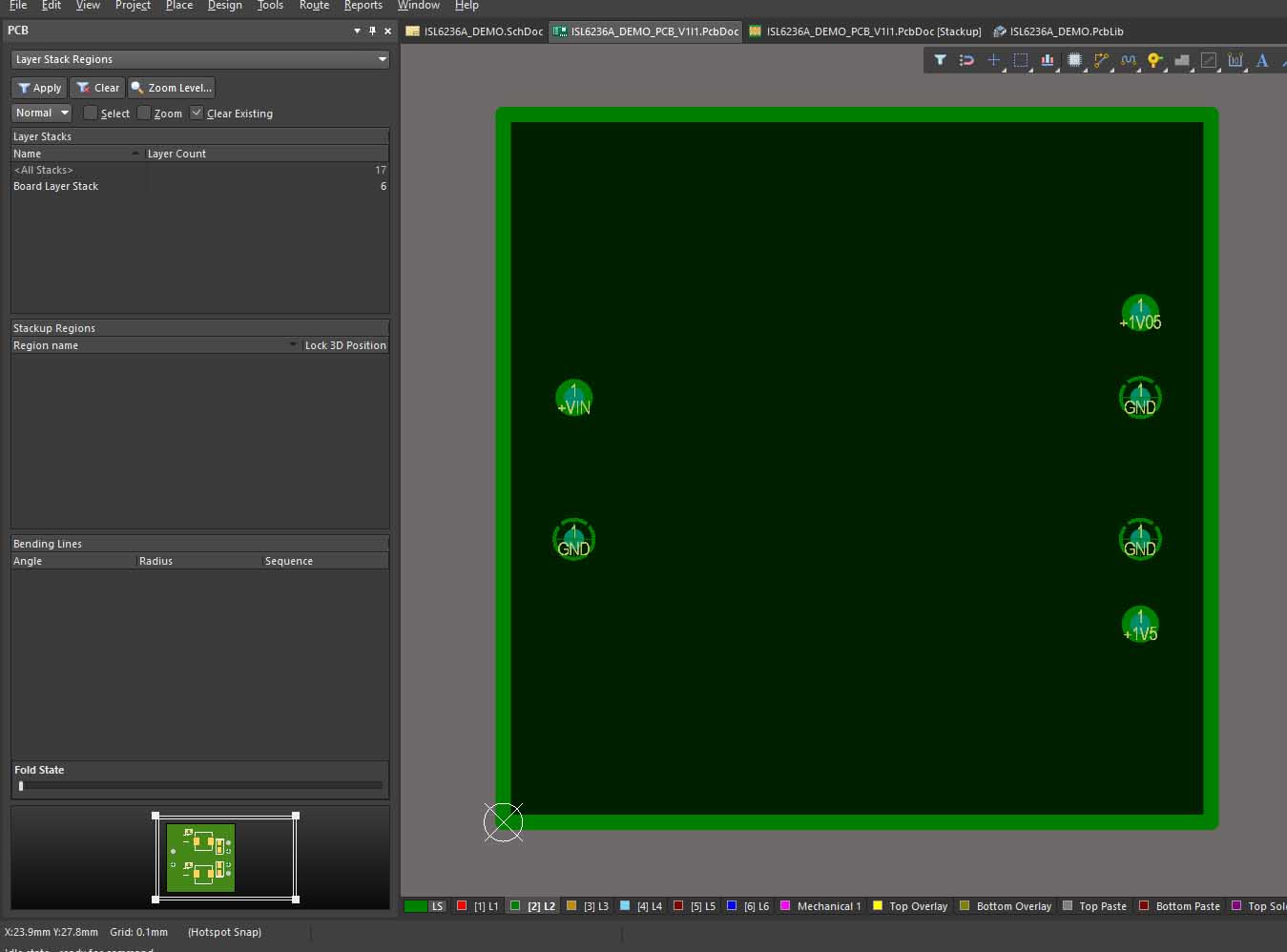The width and height of the screenshot is (1287, 952).
Task: Click the Fold State slider
Action: pos(21,786)
